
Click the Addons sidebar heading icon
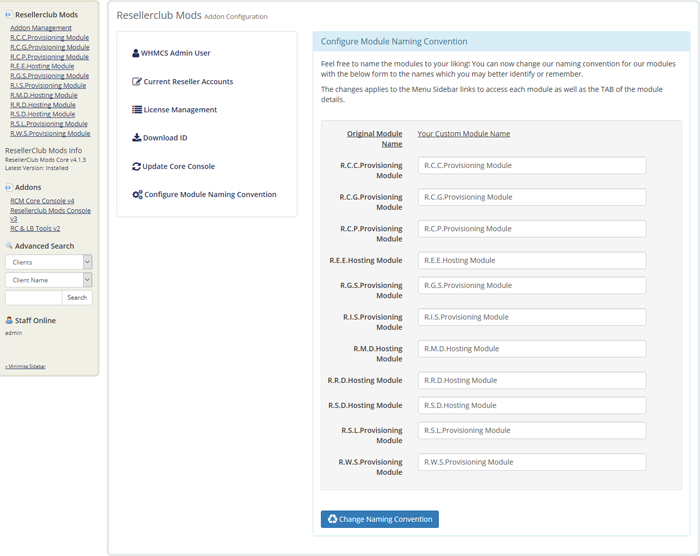(8, 187)
